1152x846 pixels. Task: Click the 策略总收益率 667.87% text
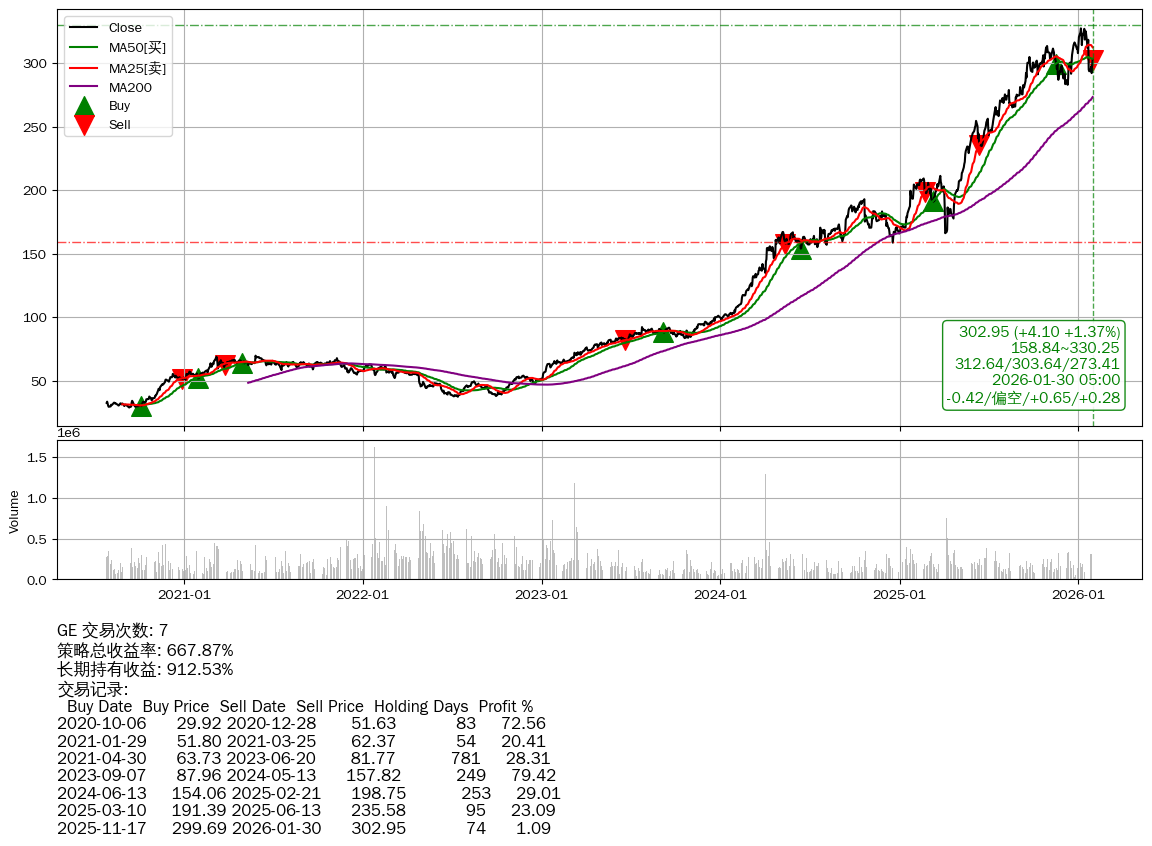tap(145, 650)
